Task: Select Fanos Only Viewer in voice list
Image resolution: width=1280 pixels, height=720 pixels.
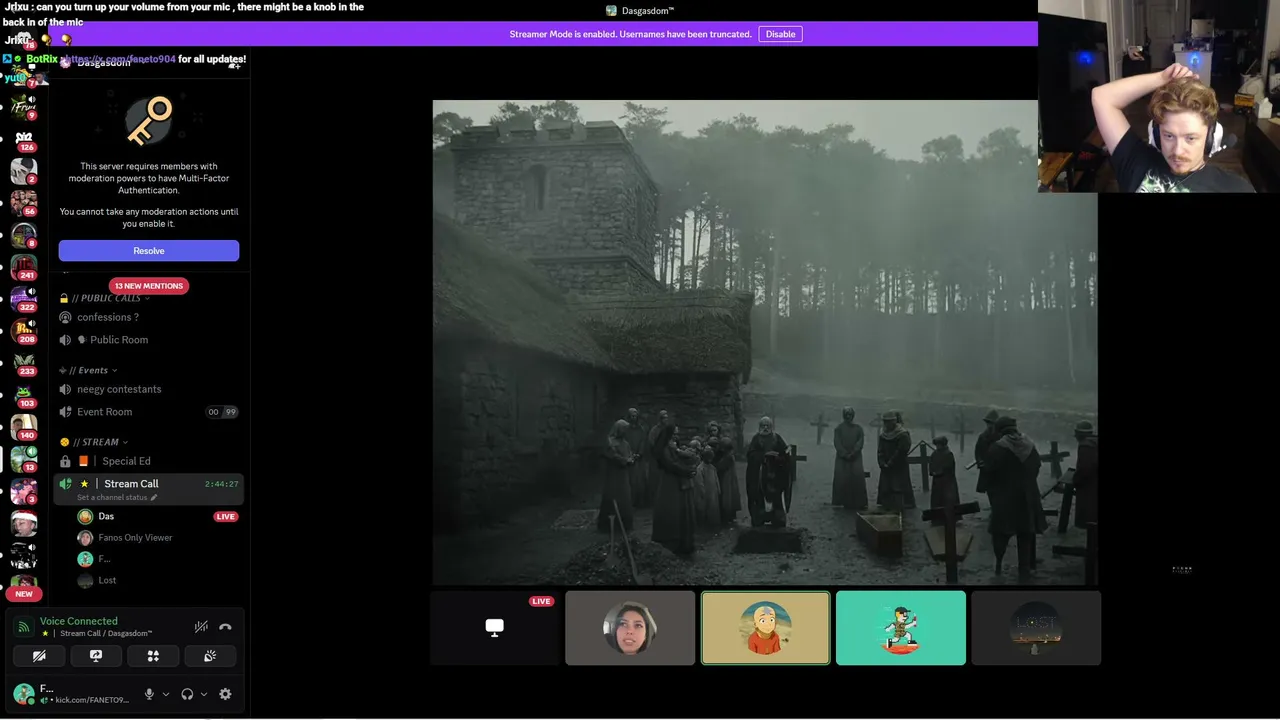Action: 149,538
